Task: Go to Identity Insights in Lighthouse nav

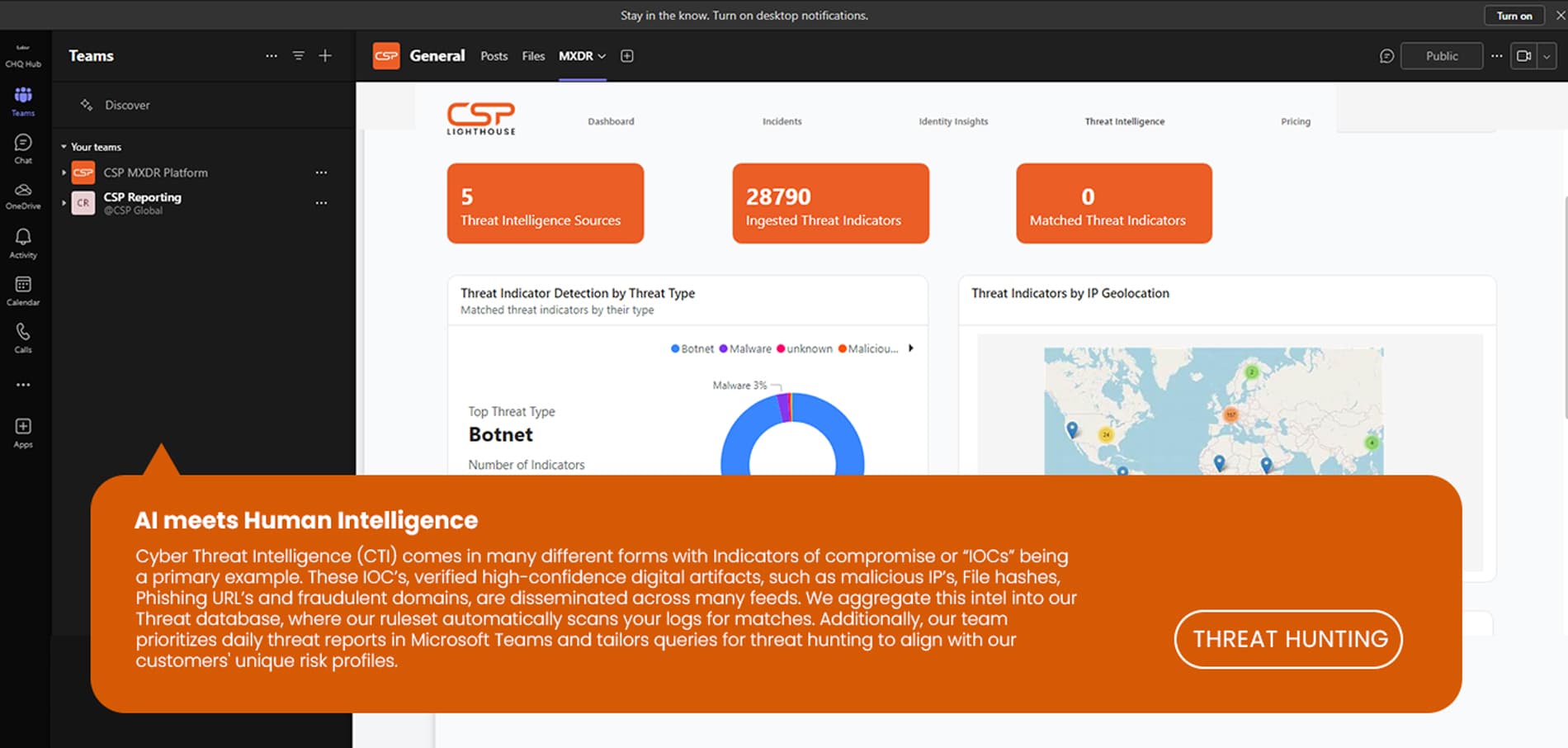Action: (953, 121)
